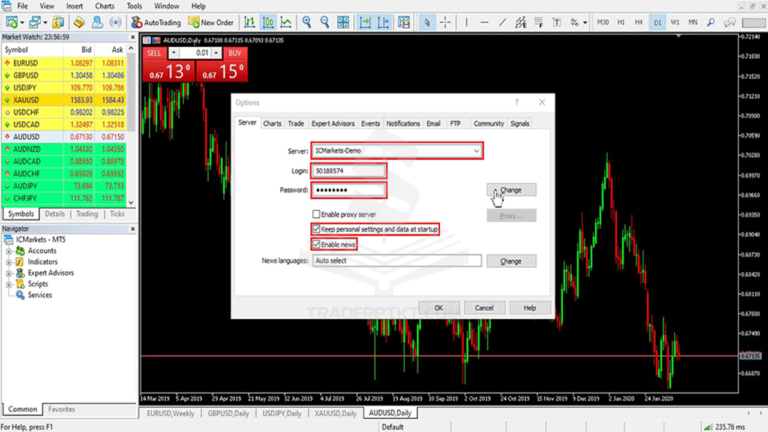Uncheck Keep personal settings and data at startup
Screen dimensions: 768x432
point(317,229)
